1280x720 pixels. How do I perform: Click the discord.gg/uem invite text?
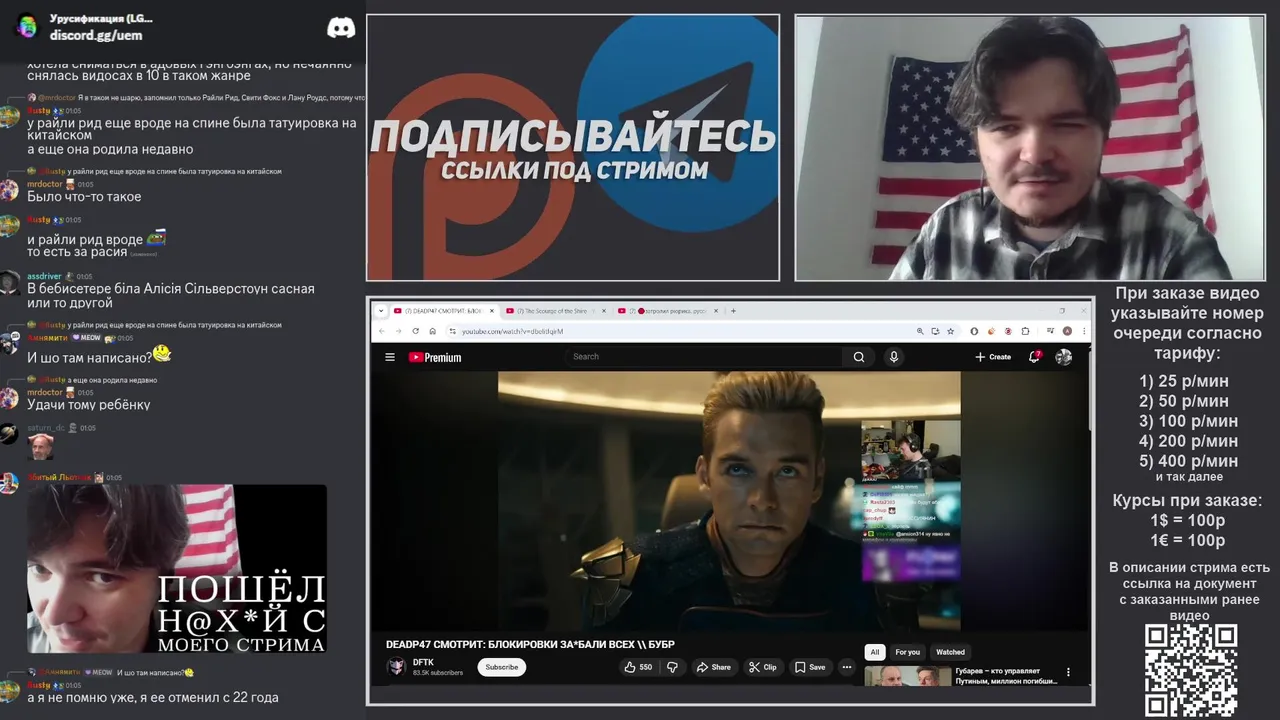point(96,35)
